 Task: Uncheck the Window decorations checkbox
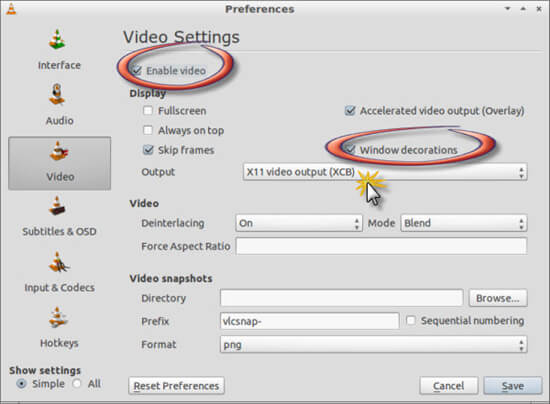(x=350, y=149)
